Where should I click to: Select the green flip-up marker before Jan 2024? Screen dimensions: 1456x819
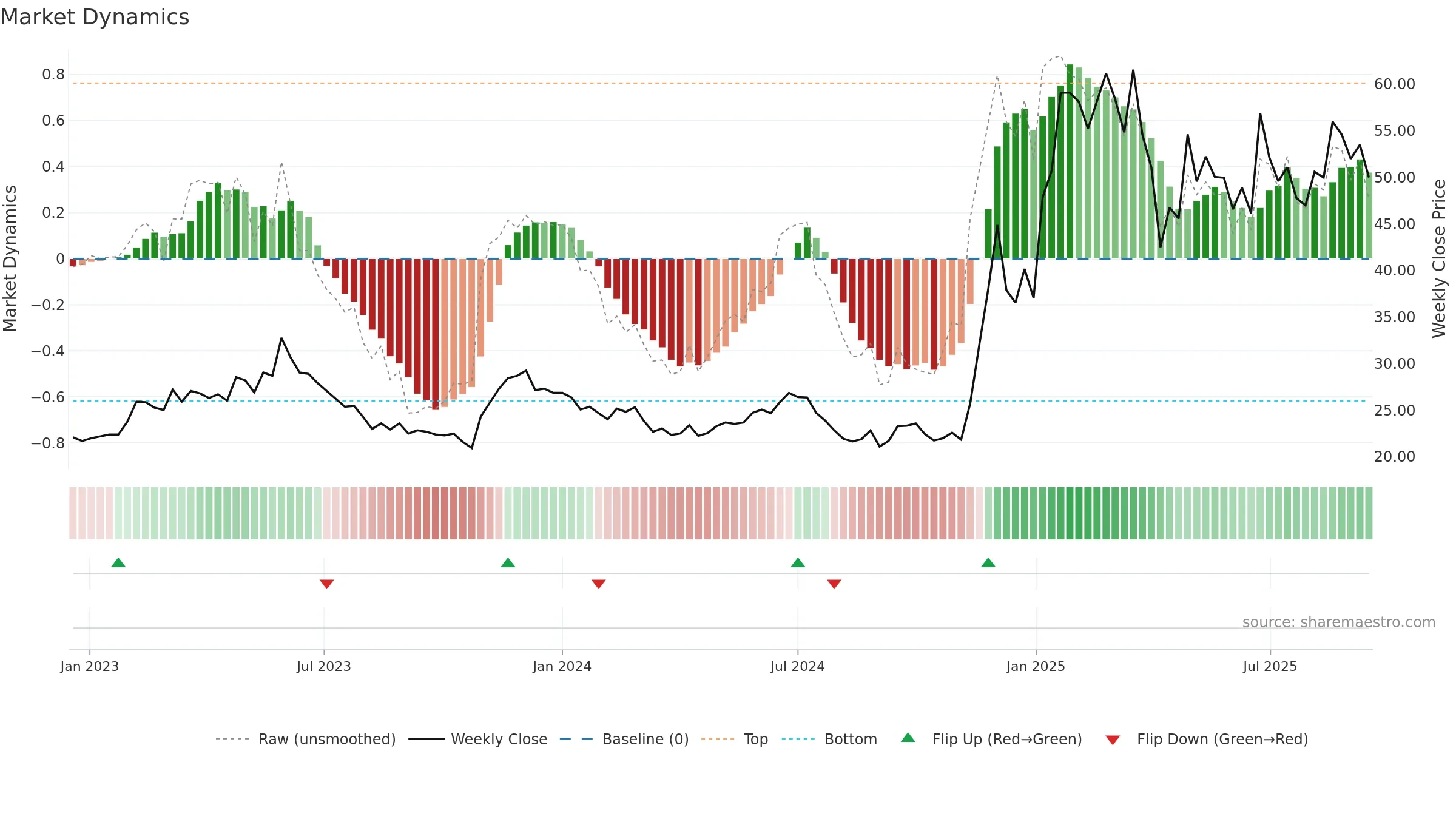point(508,562)
